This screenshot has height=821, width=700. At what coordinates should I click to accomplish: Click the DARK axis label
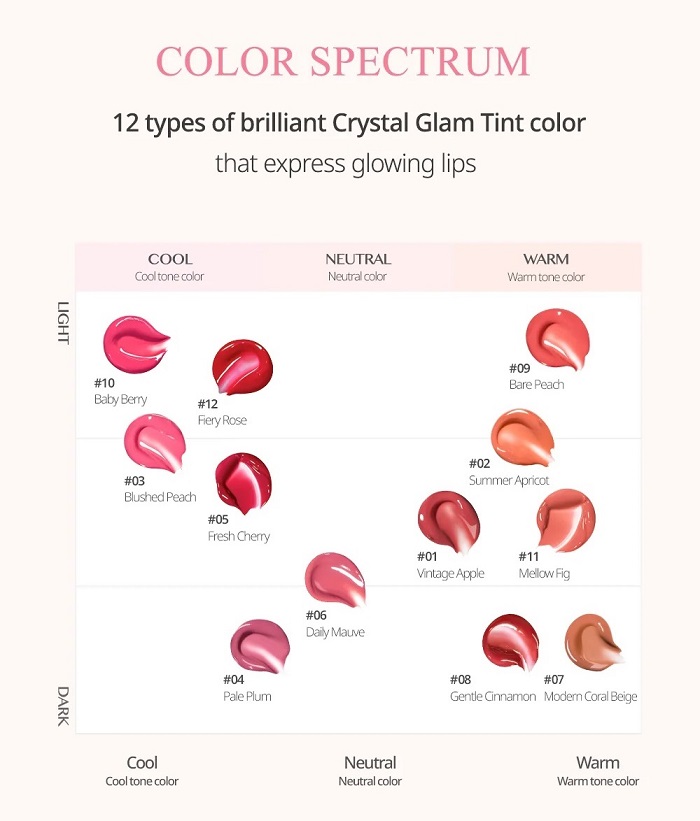(63, 706)
